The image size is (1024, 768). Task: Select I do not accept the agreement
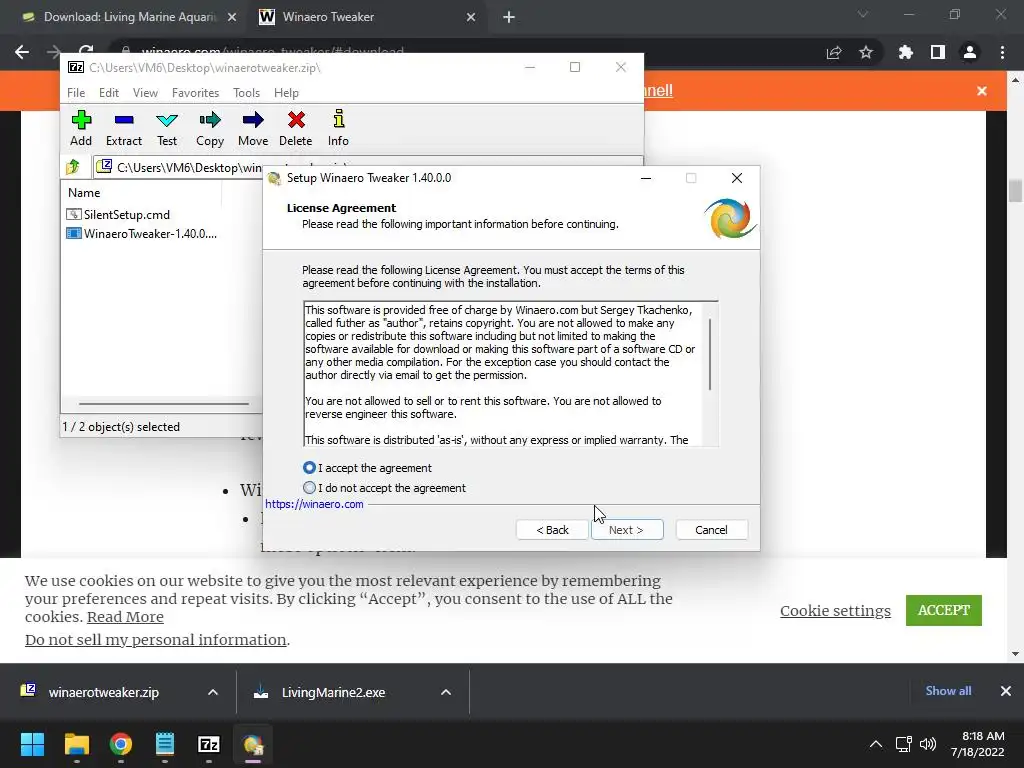pos(384,488)
